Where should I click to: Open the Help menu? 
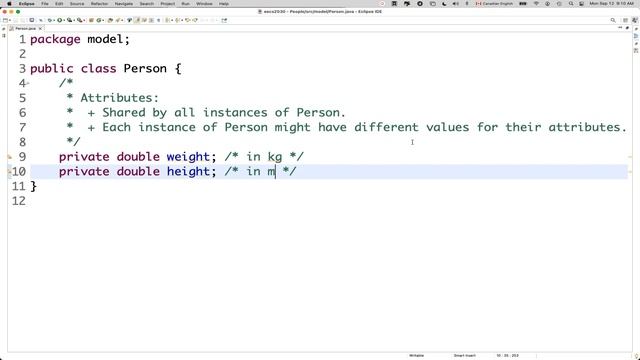[224, 4]
